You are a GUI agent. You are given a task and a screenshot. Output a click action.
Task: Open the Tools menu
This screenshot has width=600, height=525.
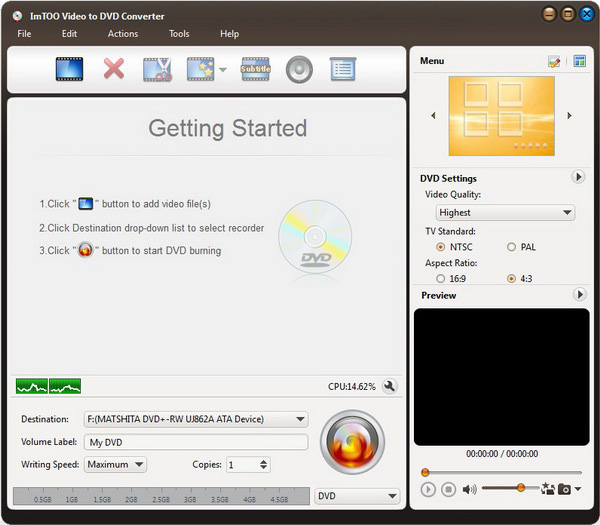(179, 34)
